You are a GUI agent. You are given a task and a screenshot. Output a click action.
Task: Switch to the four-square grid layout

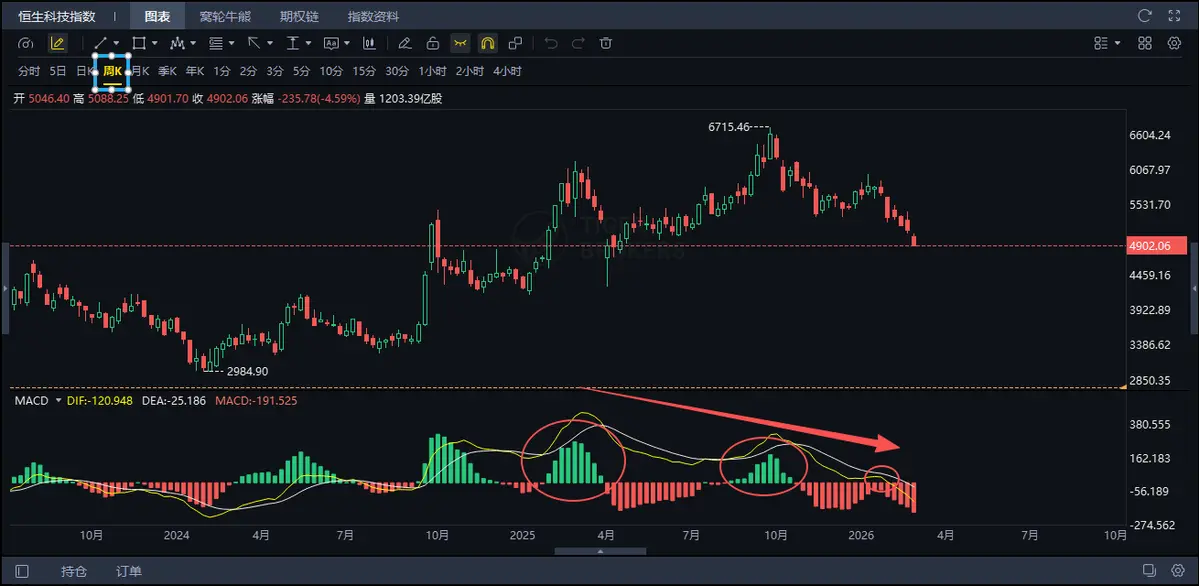(1147, 43)
